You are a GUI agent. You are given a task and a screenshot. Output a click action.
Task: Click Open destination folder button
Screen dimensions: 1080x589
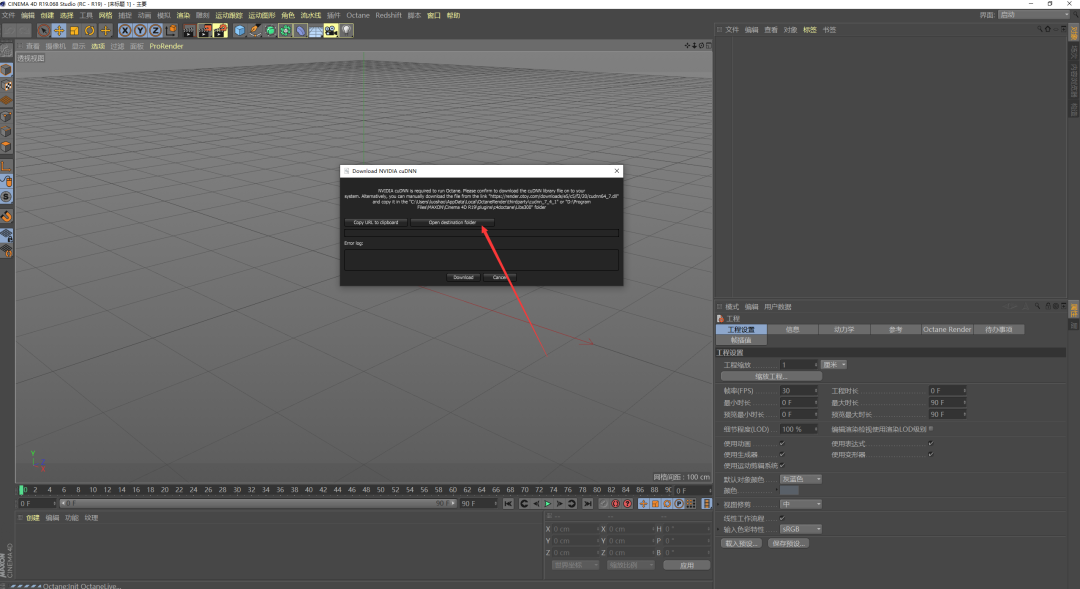click(x=452, y=223)
